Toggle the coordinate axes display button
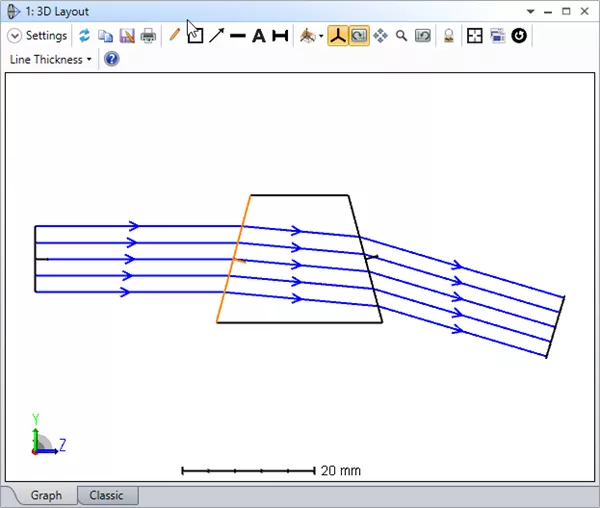The image size is (600, 508). pos(338,36)
